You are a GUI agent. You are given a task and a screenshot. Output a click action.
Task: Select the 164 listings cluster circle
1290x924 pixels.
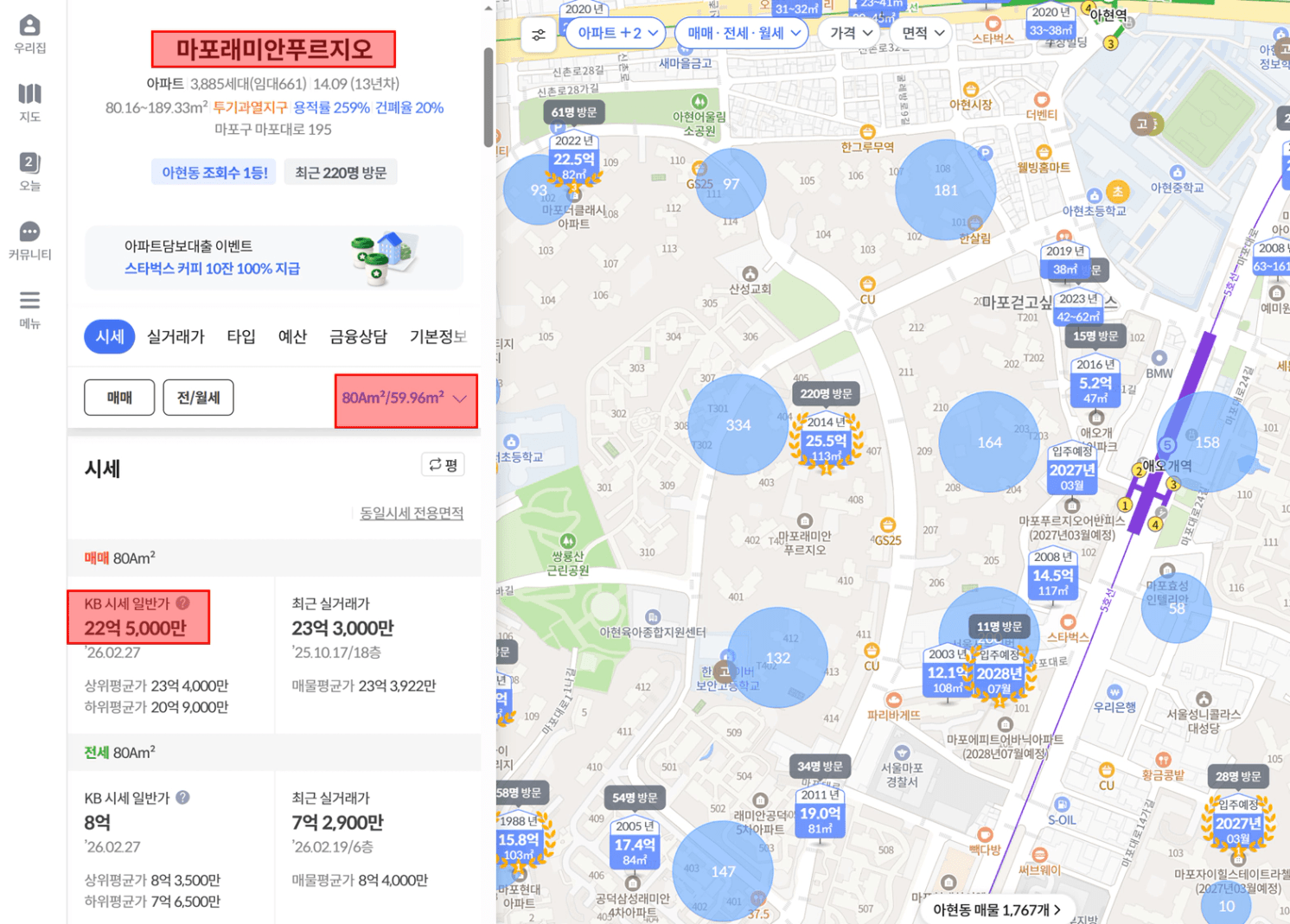tap(989, 443)
